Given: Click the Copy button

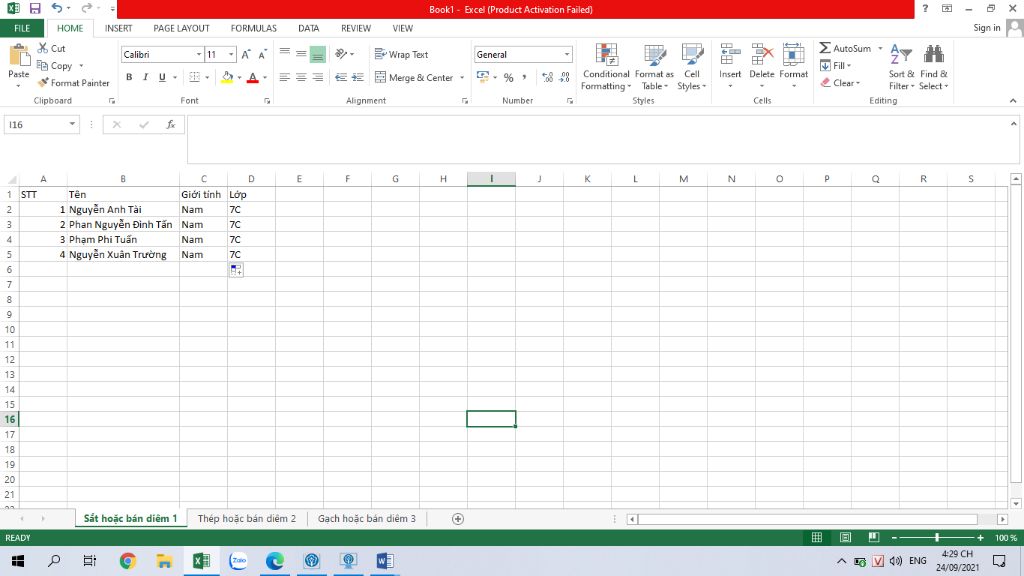Looking at the screenshot, I should [56, 66].
